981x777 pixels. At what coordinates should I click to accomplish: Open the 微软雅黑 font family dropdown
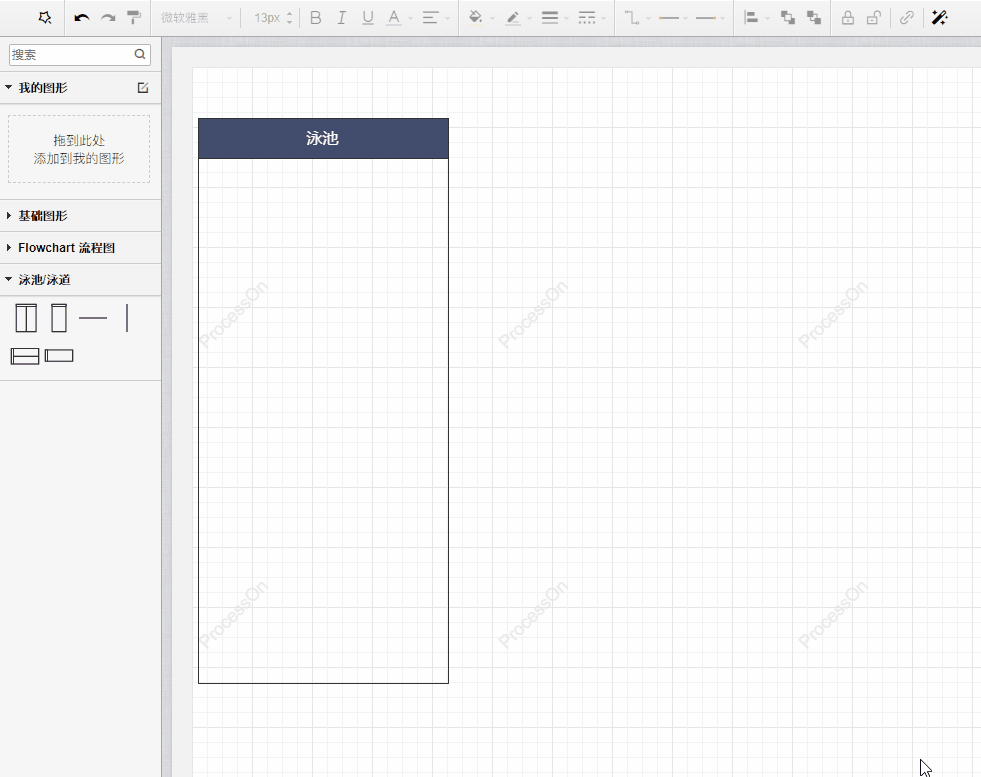196,18
